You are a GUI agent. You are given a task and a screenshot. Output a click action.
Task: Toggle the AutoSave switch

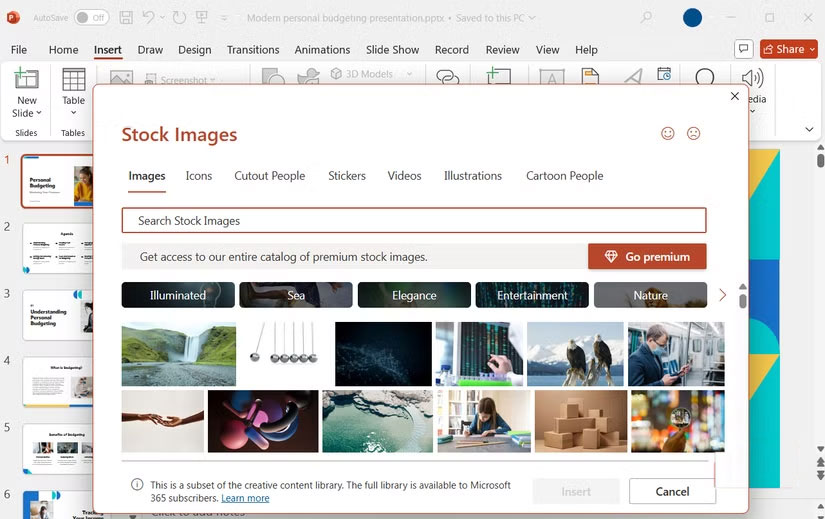pyautogui.click(x=92, y=18)
